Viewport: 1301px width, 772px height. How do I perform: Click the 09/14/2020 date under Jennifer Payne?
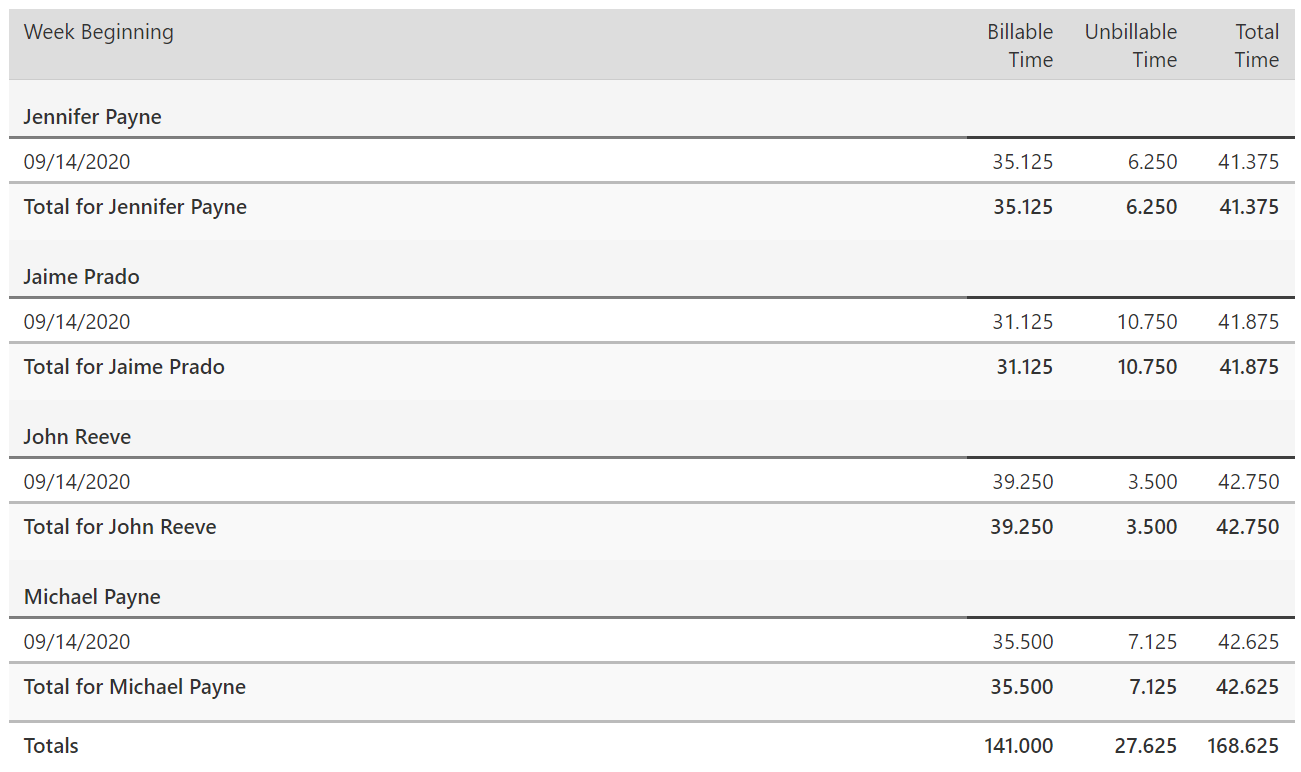(x=77, y=161)
